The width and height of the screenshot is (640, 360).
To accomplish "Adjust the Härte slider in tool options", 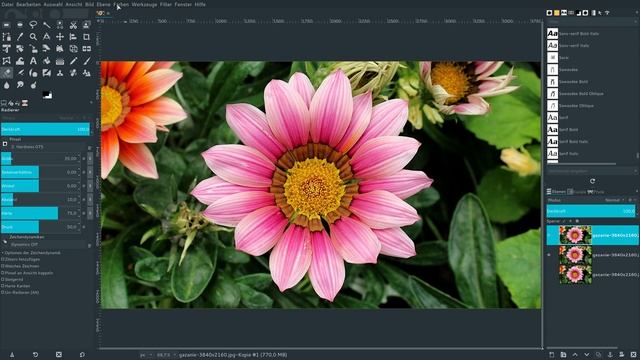I will [40, 213].
